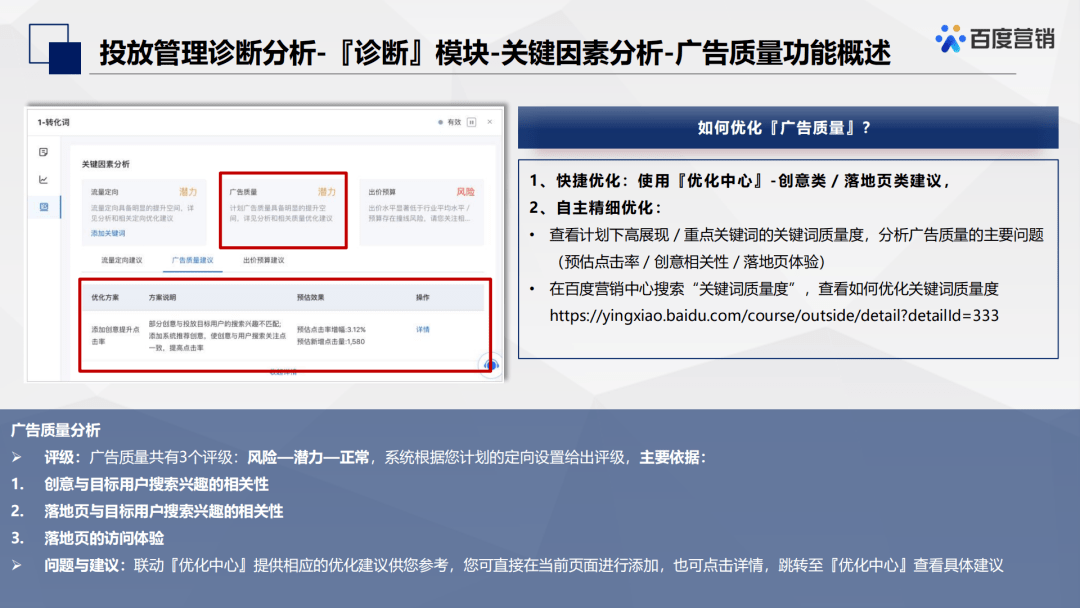
Task: Switch to 广告质量建议 tab
Action: tap(192, 260)
